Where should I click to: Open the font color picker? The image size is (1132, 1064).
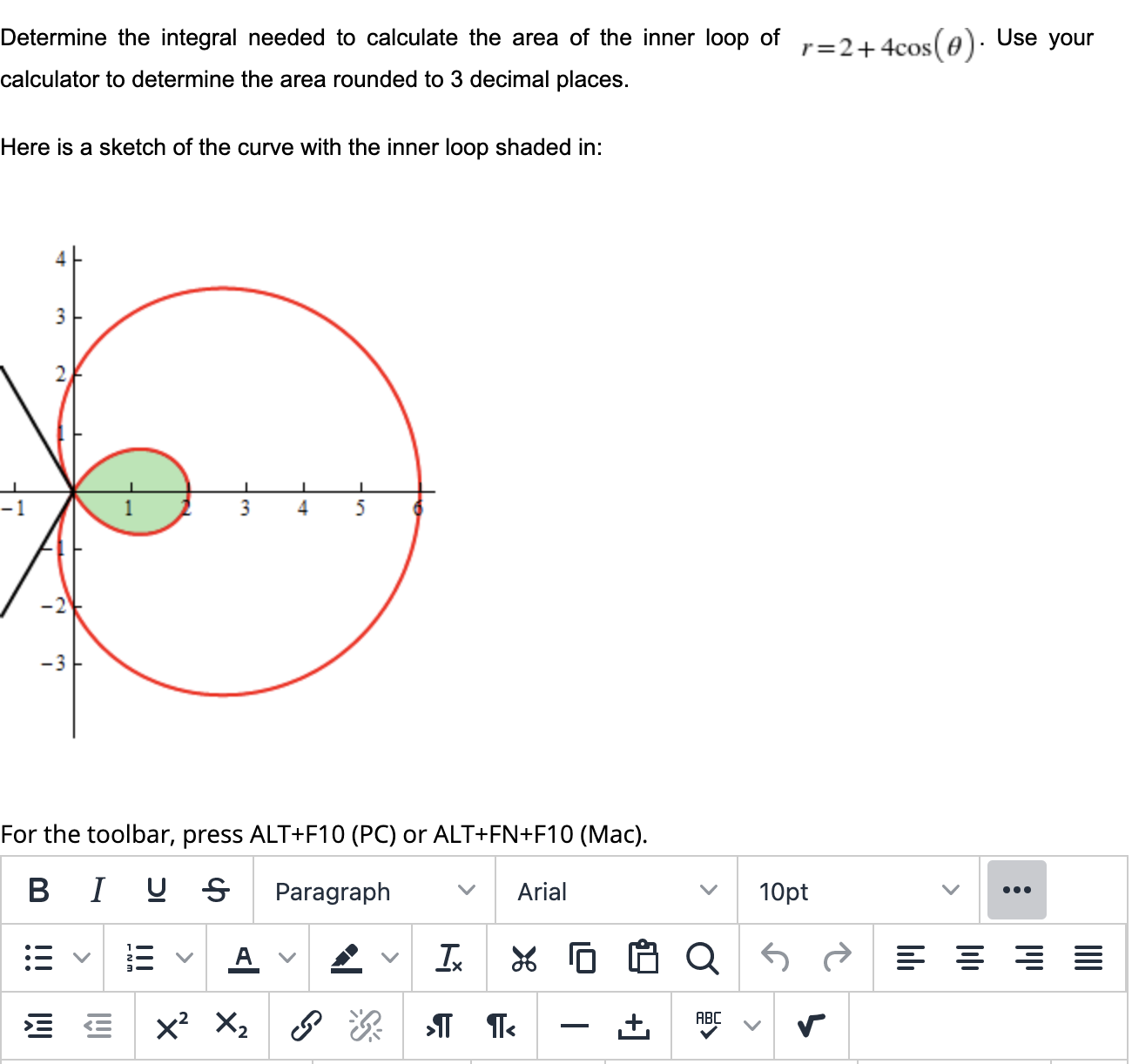pyautogui.click(x=245, y=959)
